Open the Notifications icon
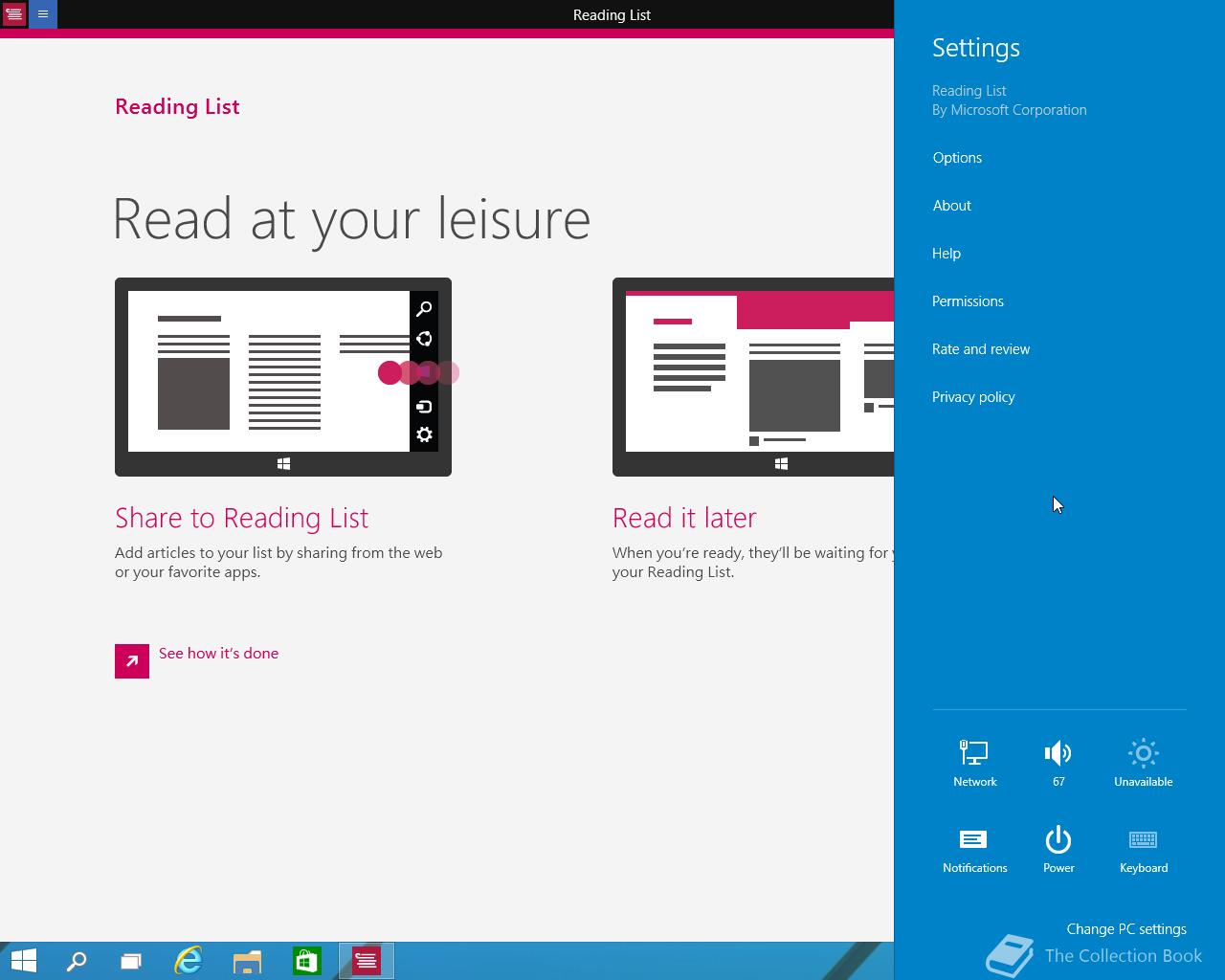1225x980 pixels. pyautogui.click(x=974, y=850)
